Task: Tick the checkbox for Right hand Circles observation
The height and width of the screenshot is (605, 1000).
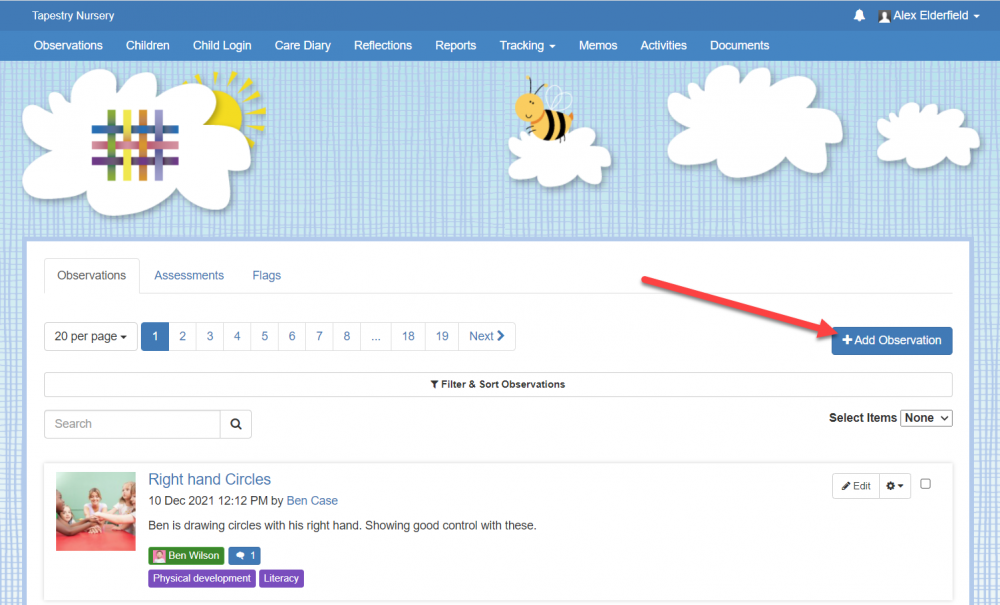Action: tap(925, 484)
